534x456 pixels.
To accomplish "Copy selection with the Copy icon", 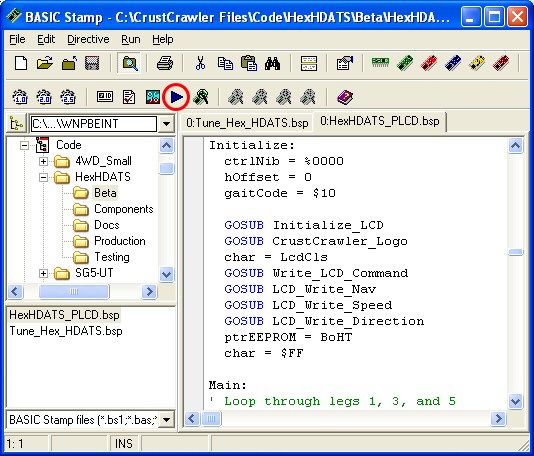I will coord(225,63).
